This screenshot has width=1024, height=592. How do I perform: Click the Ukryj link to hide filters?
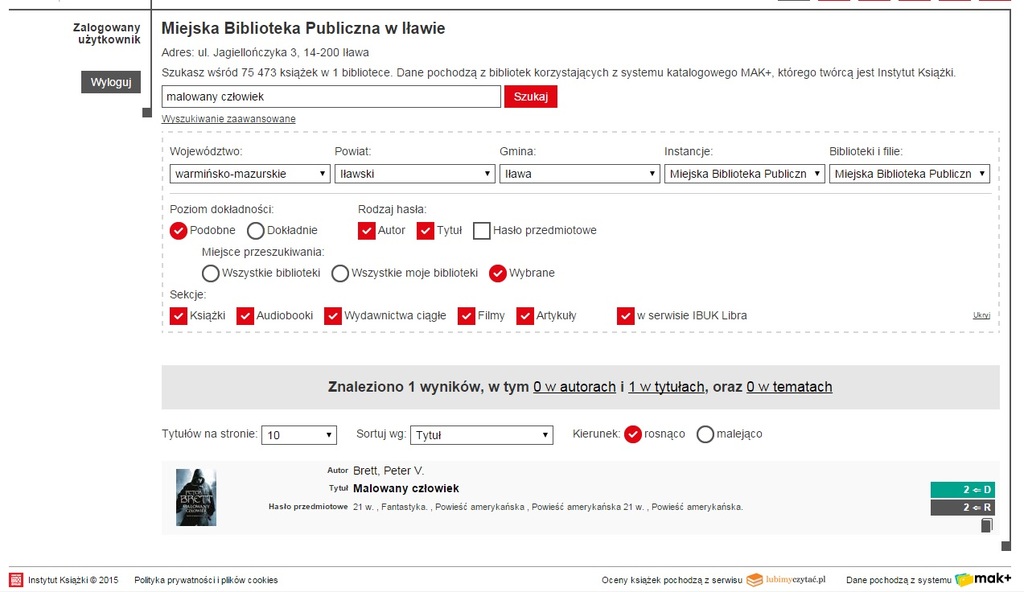982,316
